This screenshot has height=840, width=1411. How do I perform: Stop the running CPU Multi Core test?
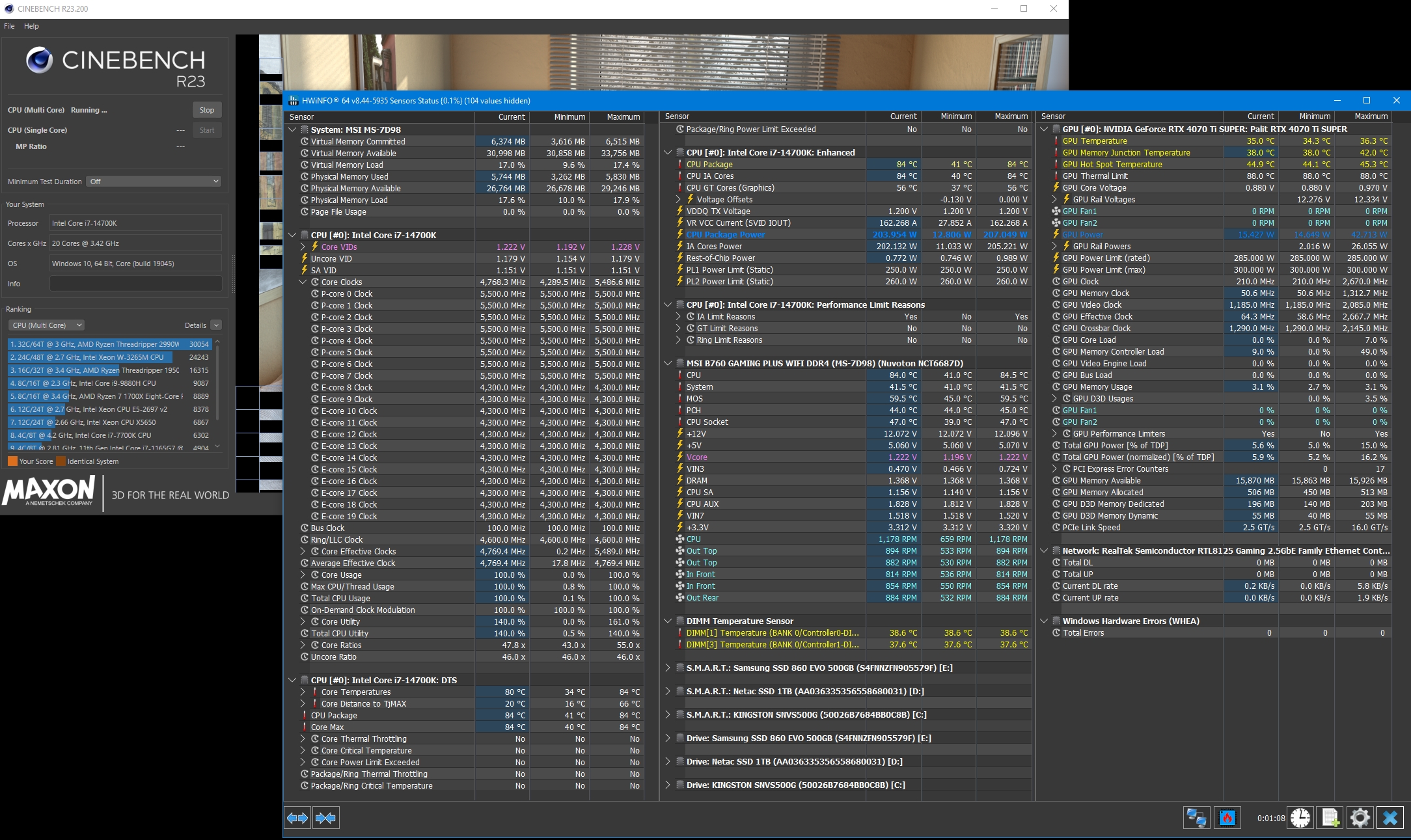(207, 110)
